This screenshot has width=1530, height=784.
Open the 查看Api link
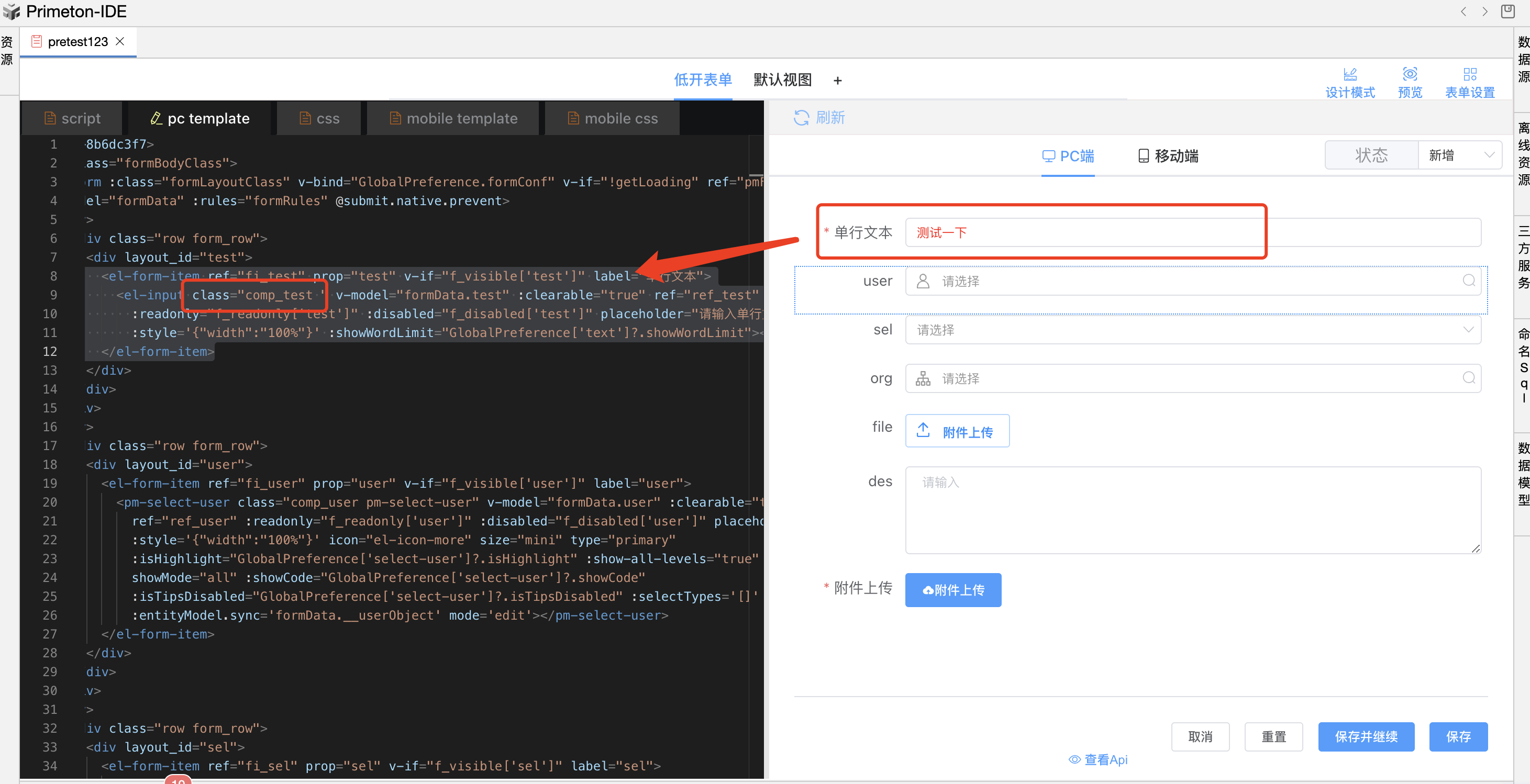[x=1098, y=760]
